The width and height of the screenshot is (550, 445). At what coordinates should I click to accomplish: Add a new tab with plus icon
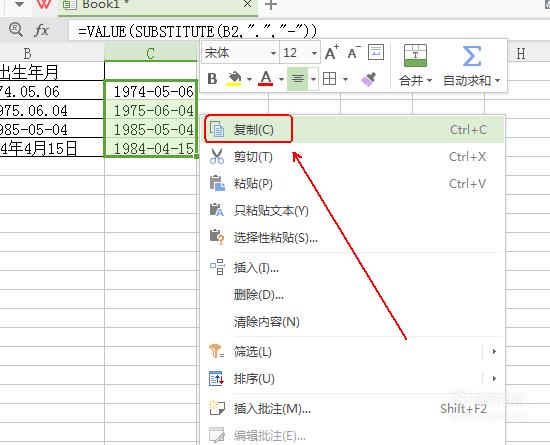point(271,5)
